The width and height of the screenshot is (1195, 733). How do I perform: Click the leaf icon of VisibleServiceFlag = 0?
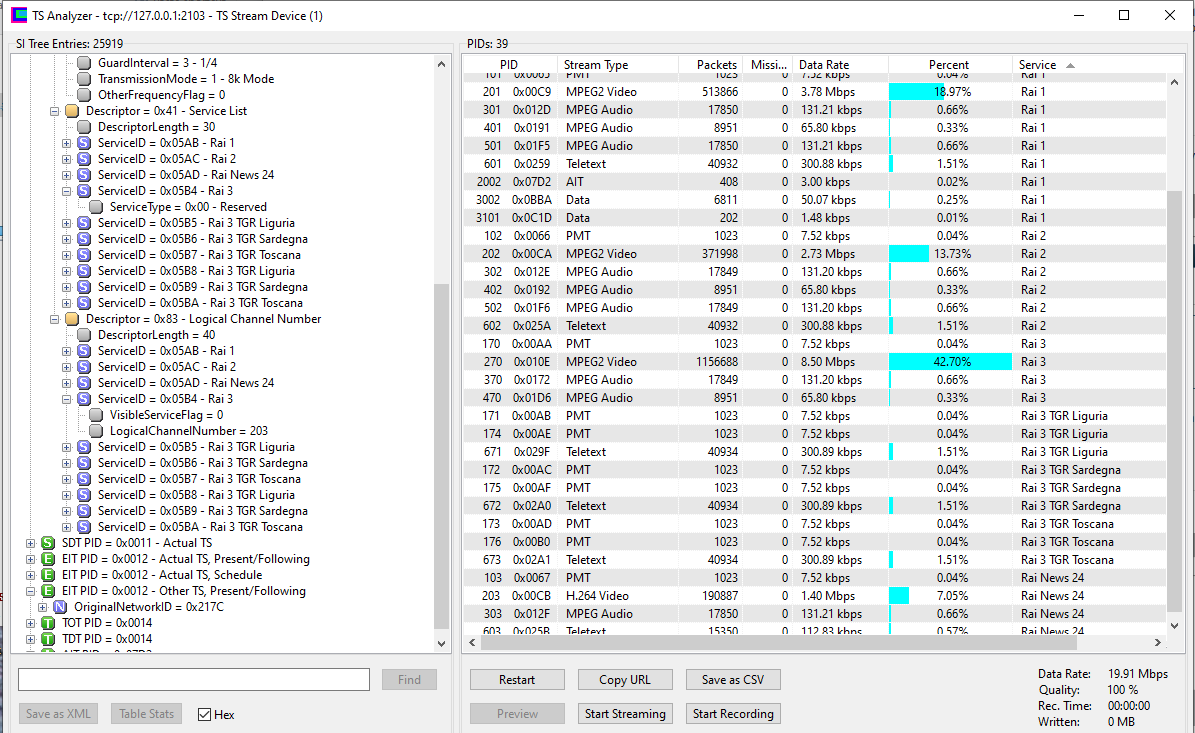(96, 415)
